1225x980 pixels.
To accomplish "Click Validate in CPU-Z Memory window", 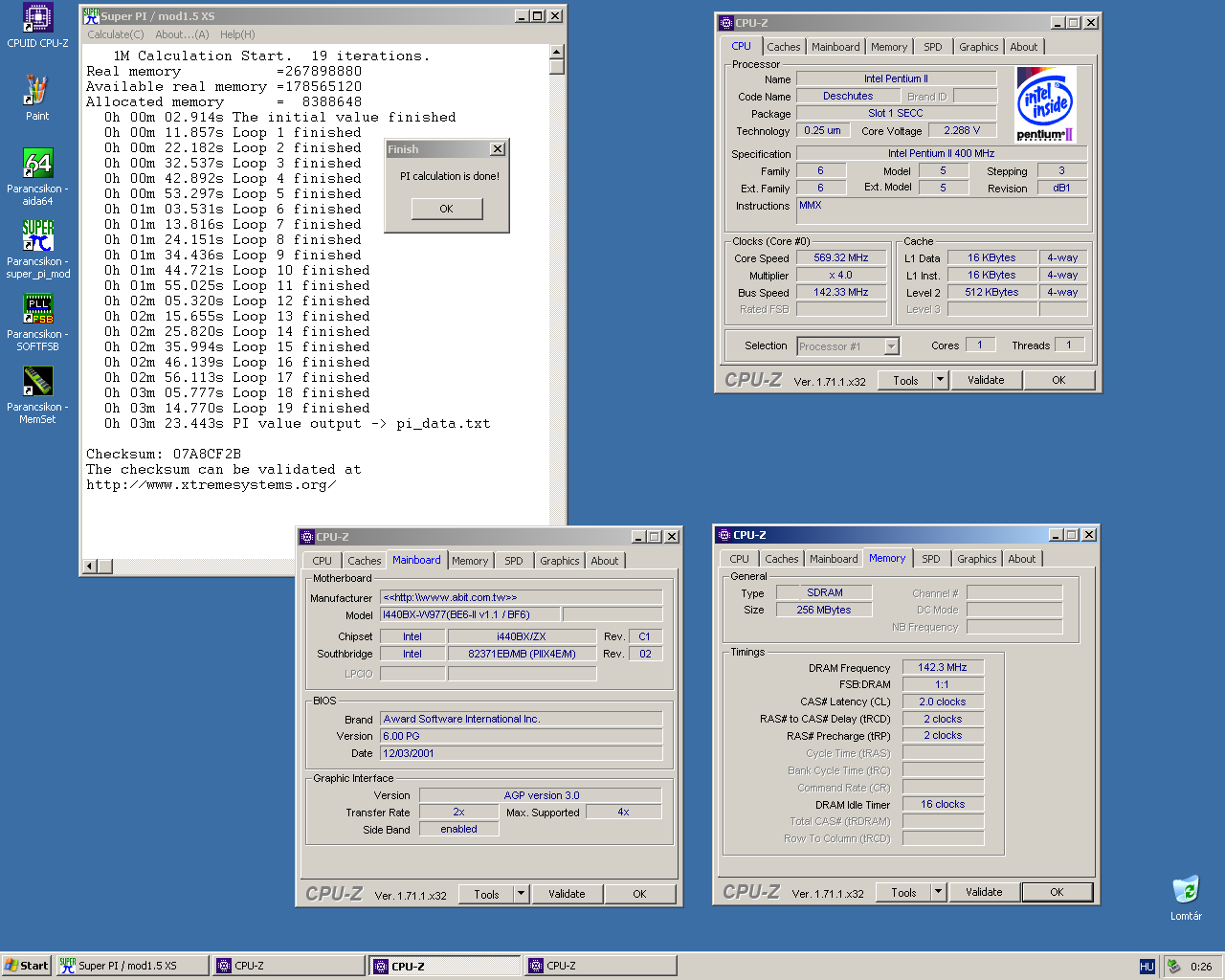I will tap(984, 892).
